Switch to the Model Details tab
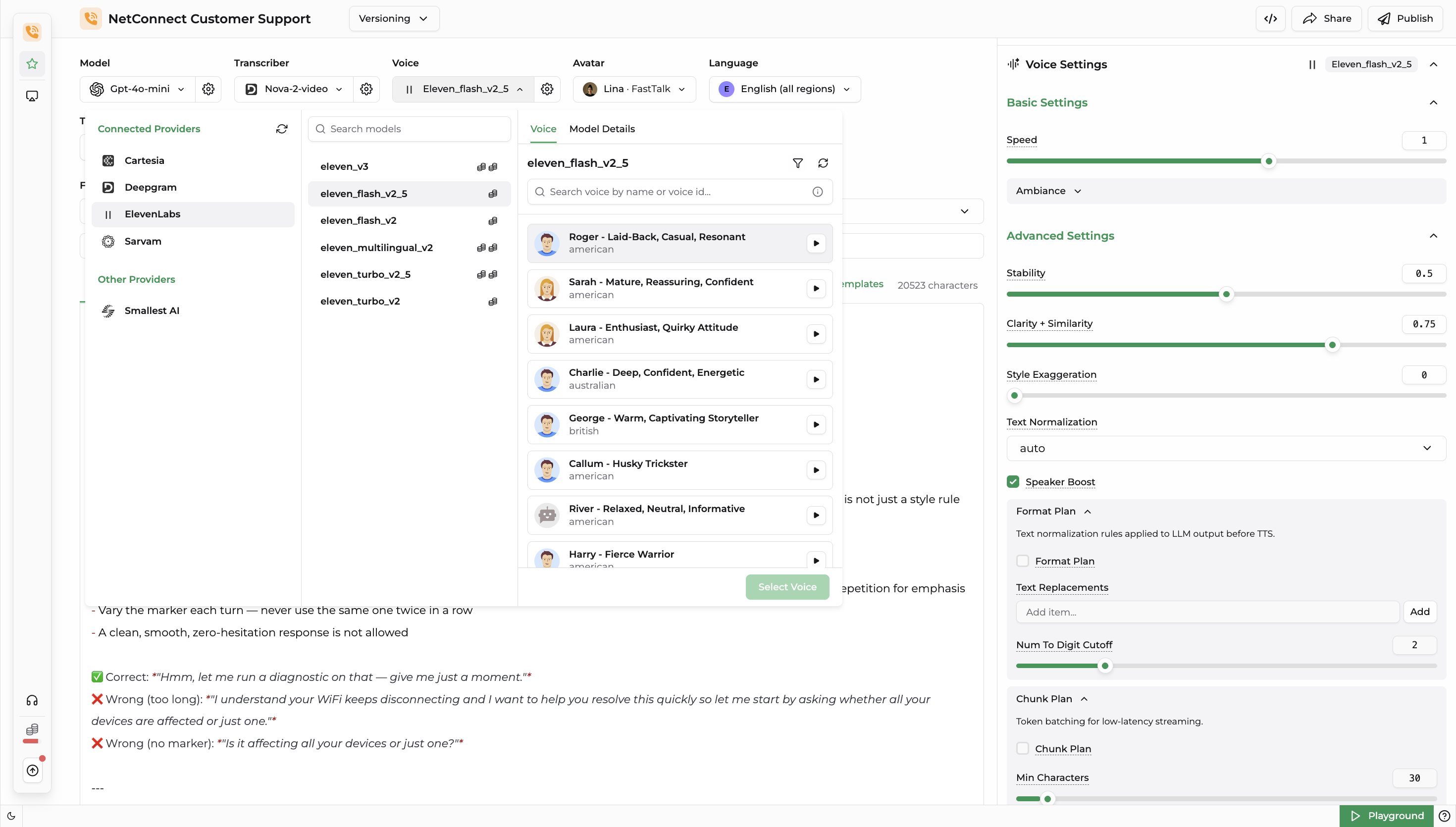This screenshot has width=1456, height=827. click(602, 129)
